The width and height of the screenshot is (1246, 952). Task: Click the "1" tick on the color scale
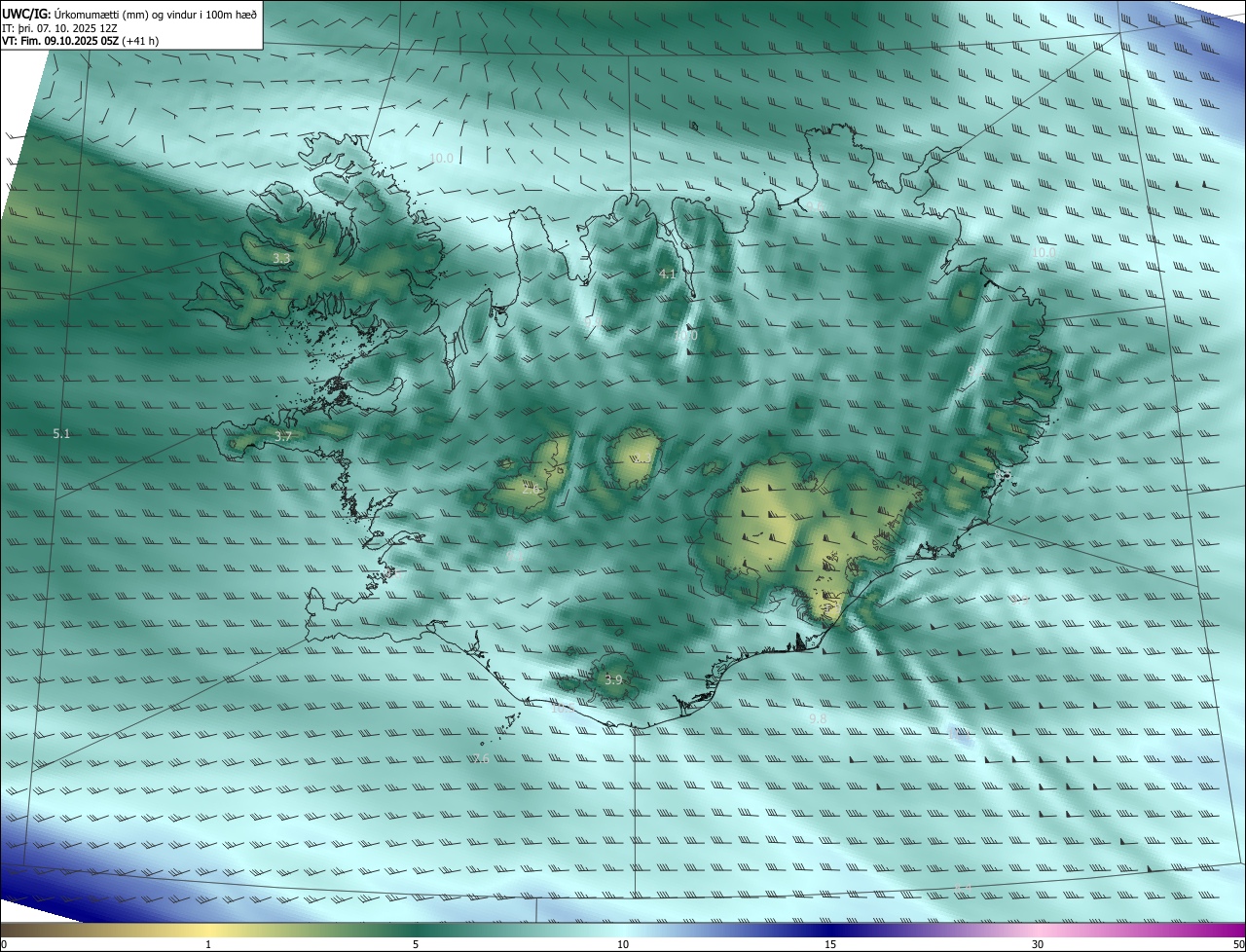pos(208,944)
